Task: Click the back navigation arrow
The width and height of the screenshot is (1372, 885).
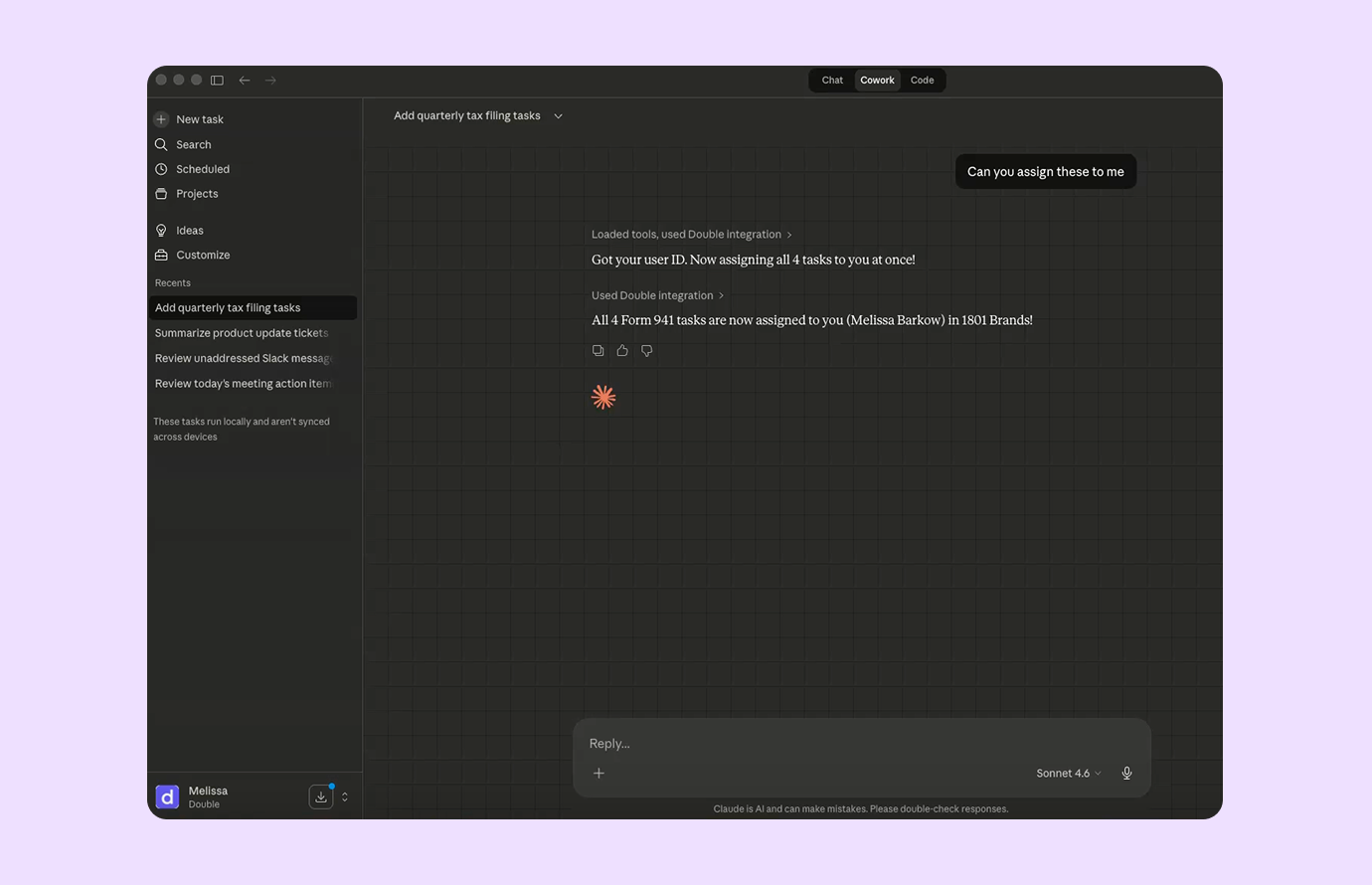Action: point(244,81)
